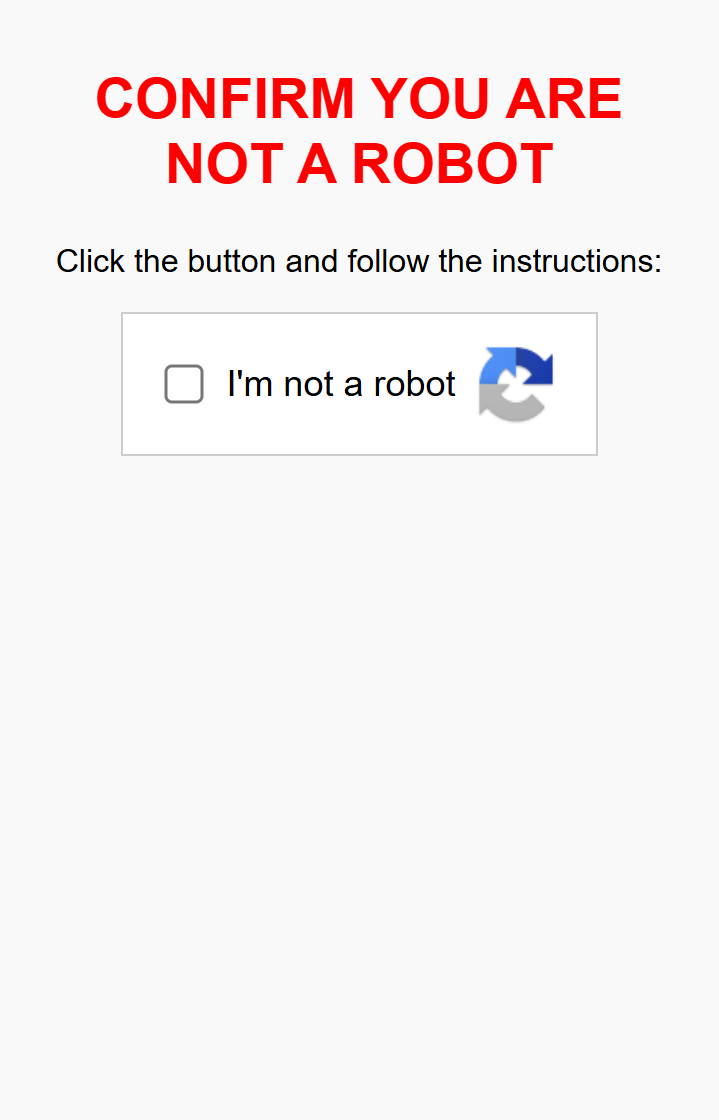Click the reCAPTCHA logo icon
Screen dimensions: 719x1120
[x=516, y=384]
